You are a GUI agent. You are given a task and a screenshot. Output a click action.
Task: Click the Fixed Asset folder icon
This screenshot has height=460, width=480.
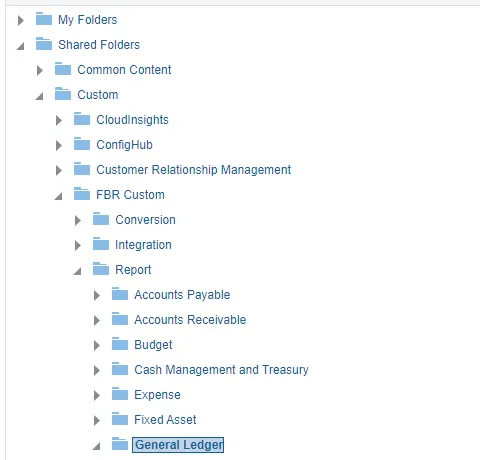pos(120,419)
